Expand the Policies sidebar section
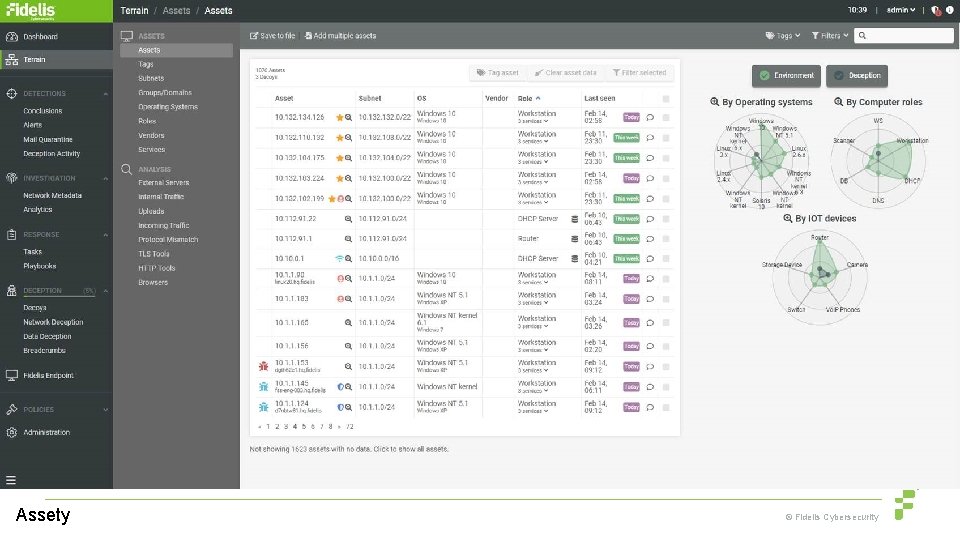The height and width of the screenshot is (540, 960). (105, 410)
